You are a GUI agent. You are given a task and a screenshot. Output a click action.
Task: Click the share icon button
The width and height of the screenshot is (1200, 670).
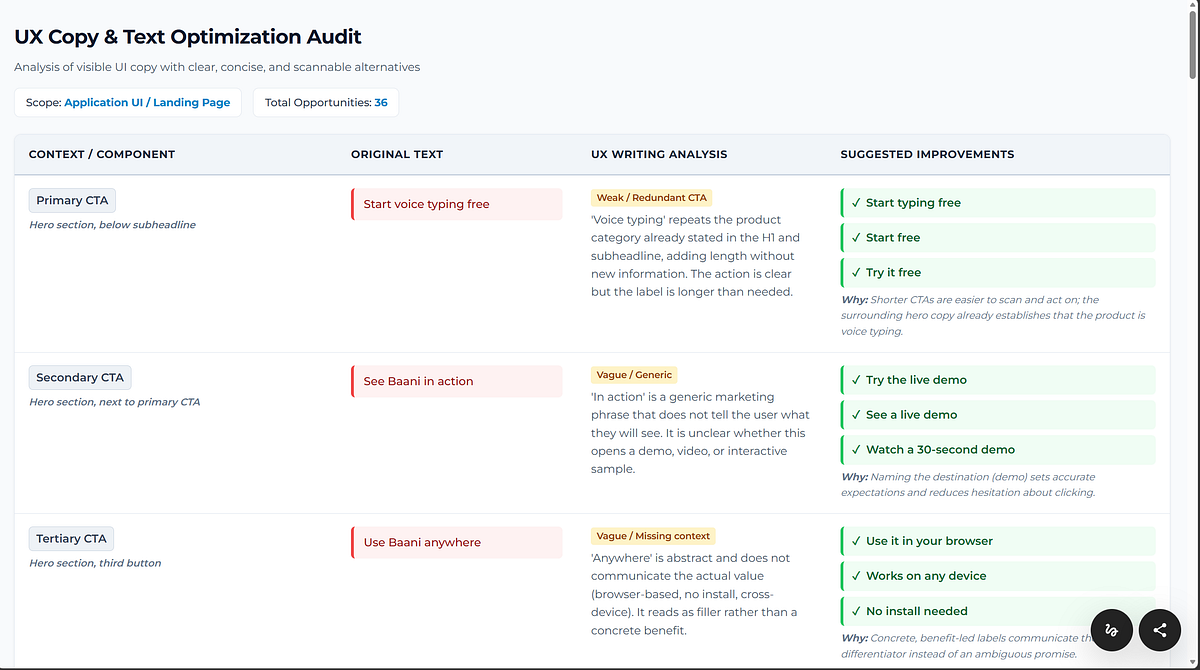coord(1160,630)
